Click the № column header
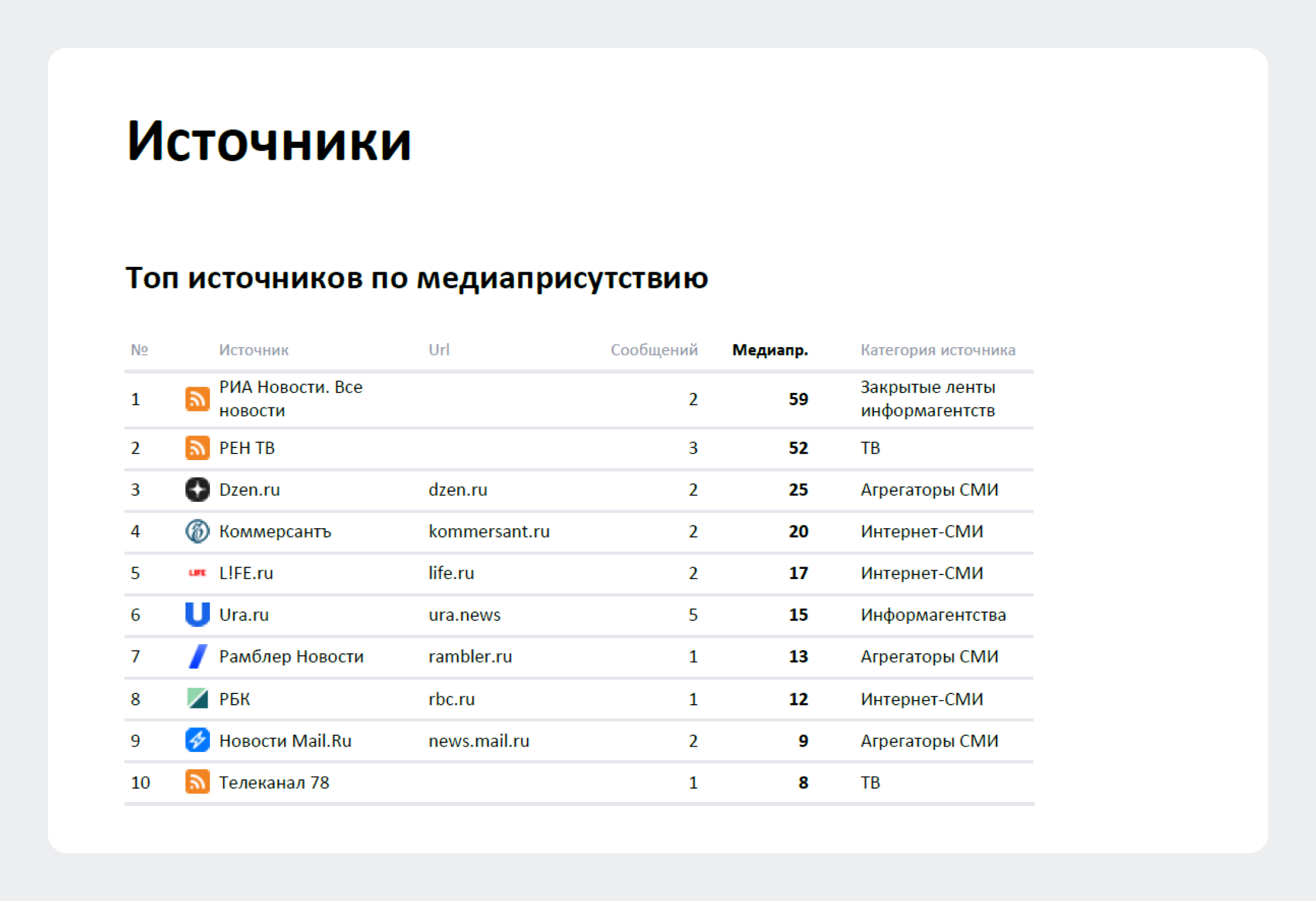1316x901 pixels. [139, 349]
